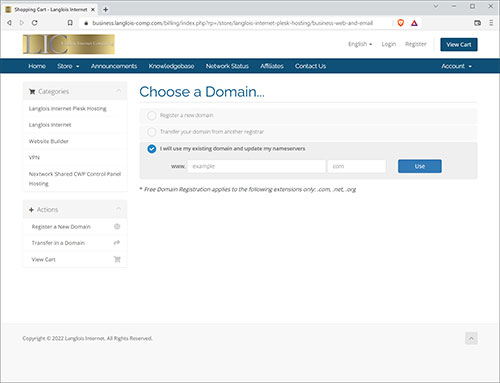Screen dimensions: 500x383
Task: Expand the Account dropdown menu
Action: (456, 66)
